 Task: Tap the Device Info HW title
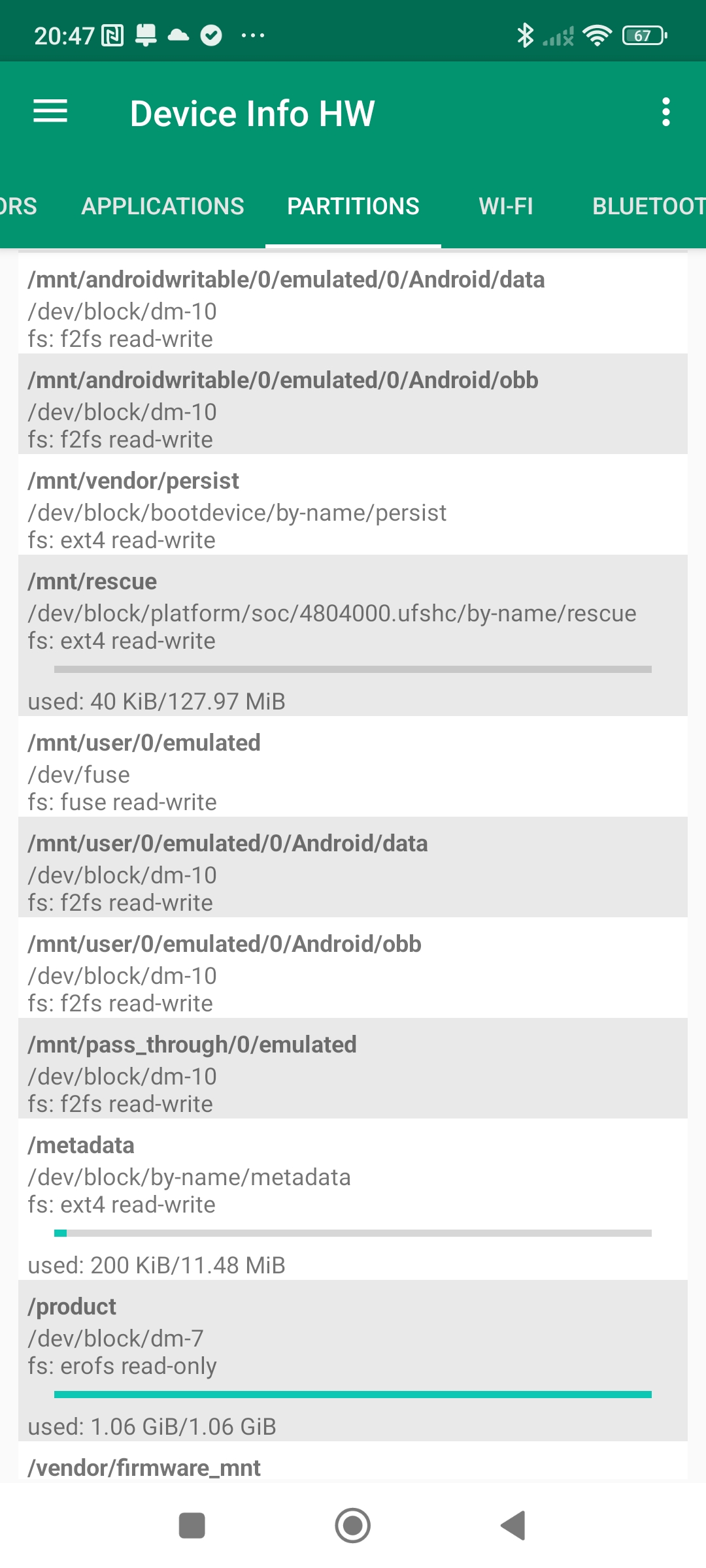tap(252, 113)
